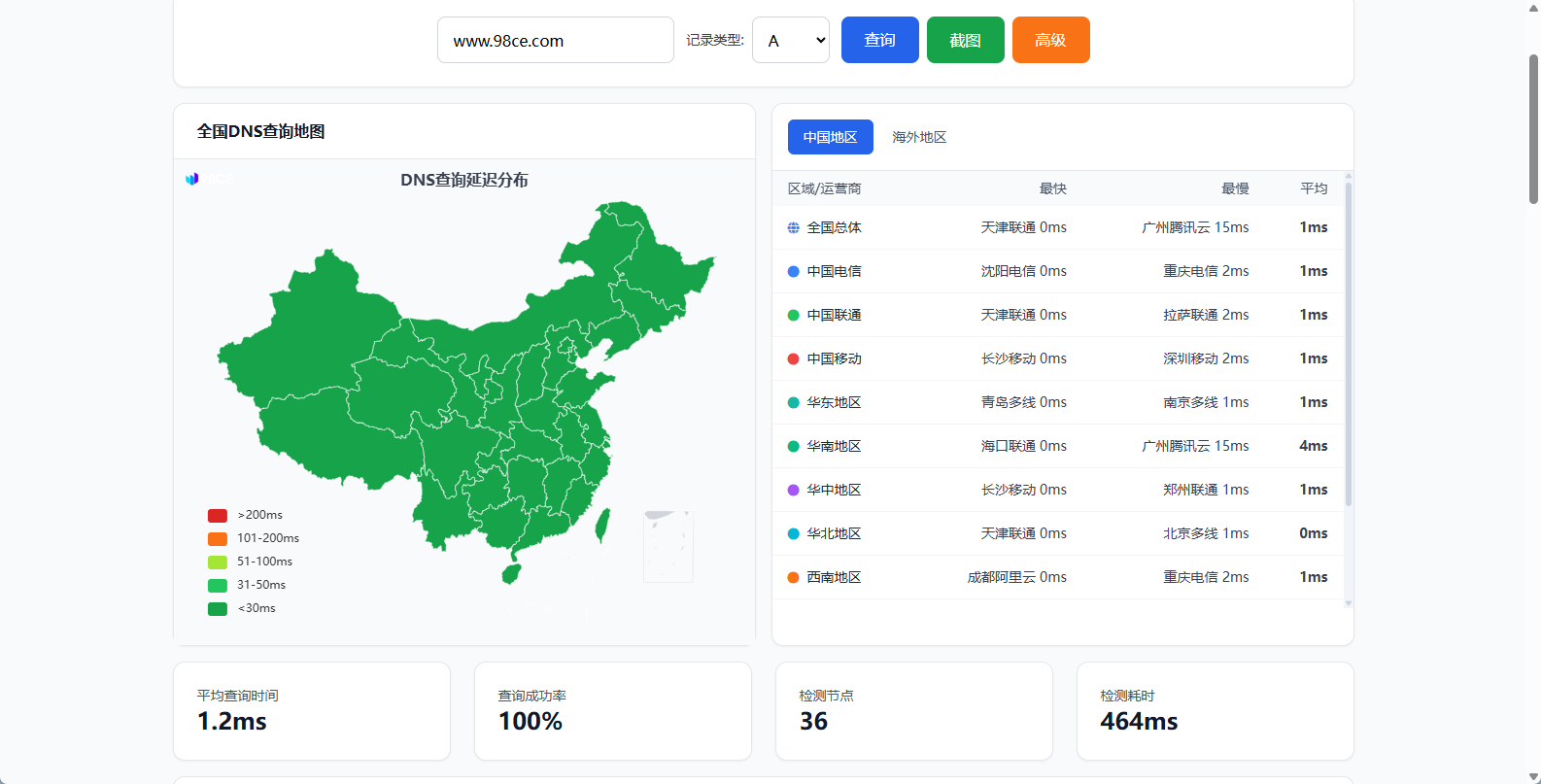Screen dimensions: 1541x784
Task: Click the orange 高级 advanced button
Action: click(x=1050, y=40)
